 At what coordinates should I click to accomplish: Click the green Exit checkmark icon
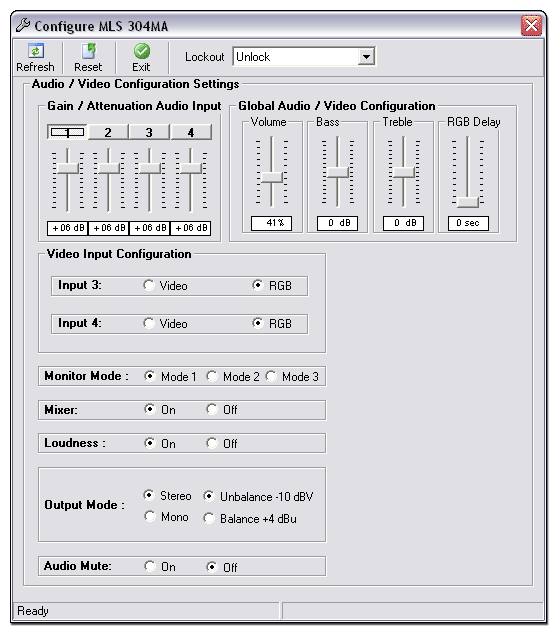pyautogui.click(x=142, y=51)
